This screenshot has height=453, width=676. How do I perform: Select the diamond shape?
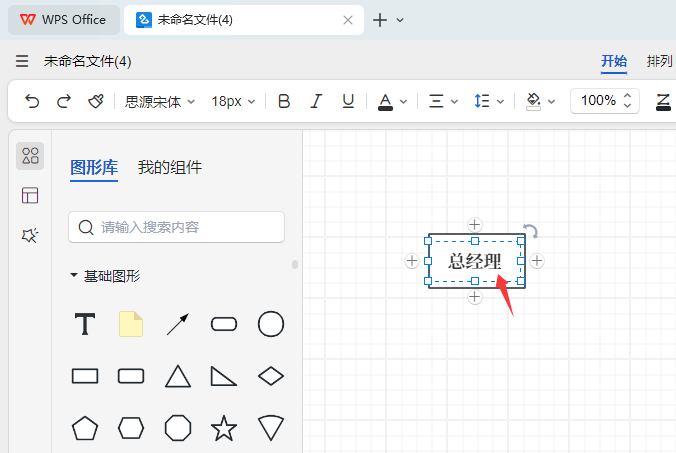click(271, 376)
